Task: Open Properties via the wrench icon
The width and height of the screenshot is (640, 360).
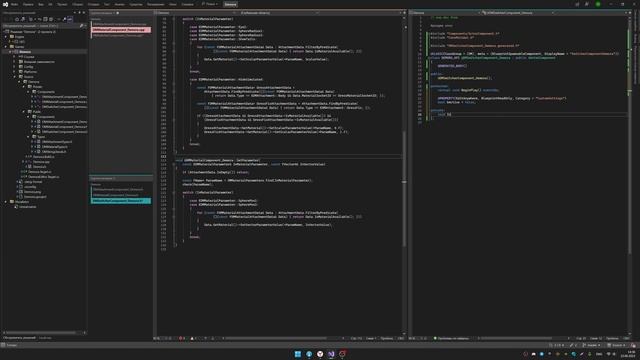Action: tap(64, 19)
